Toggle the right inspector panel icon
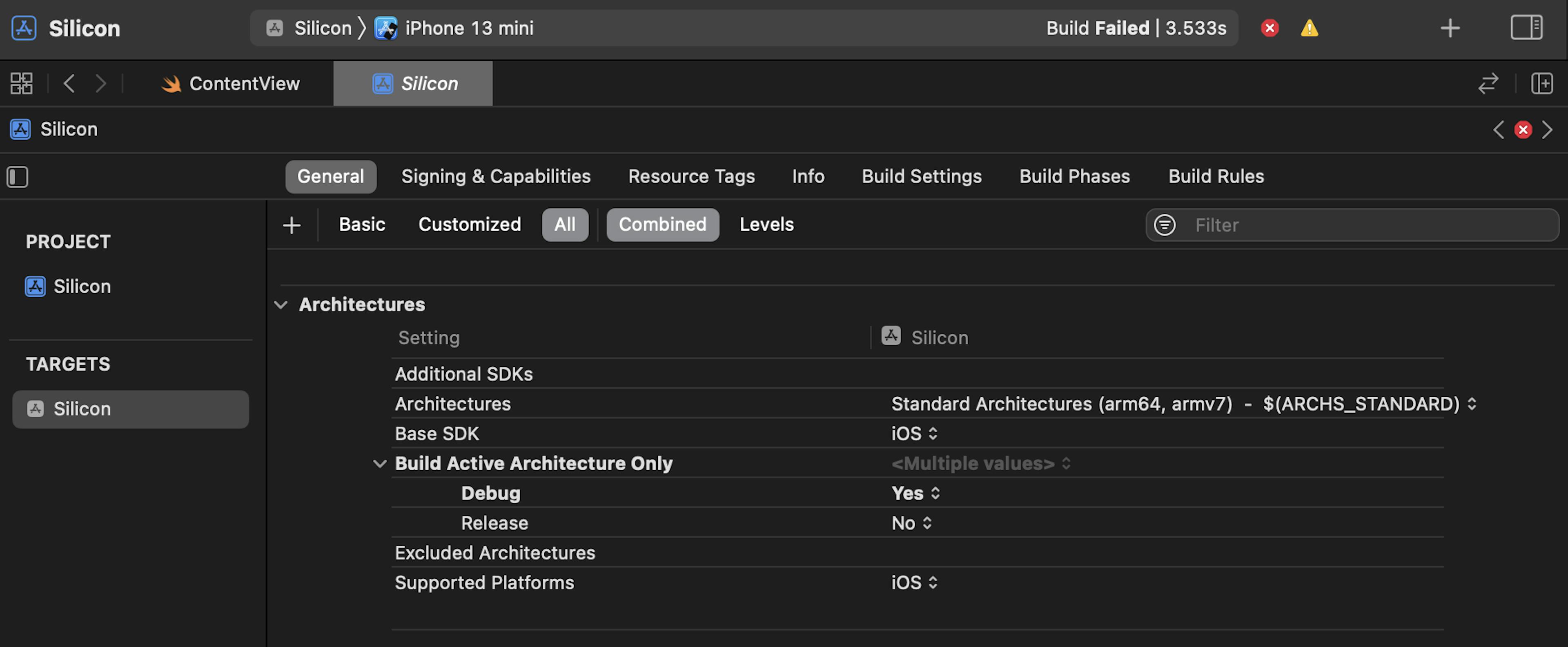This screenshot has height=647, width=1568. click(1527, 28)
